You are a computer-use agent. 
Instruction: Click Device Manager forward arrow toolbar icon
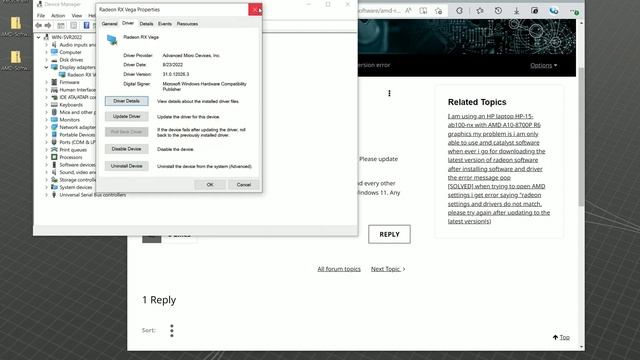click(48, 25)
